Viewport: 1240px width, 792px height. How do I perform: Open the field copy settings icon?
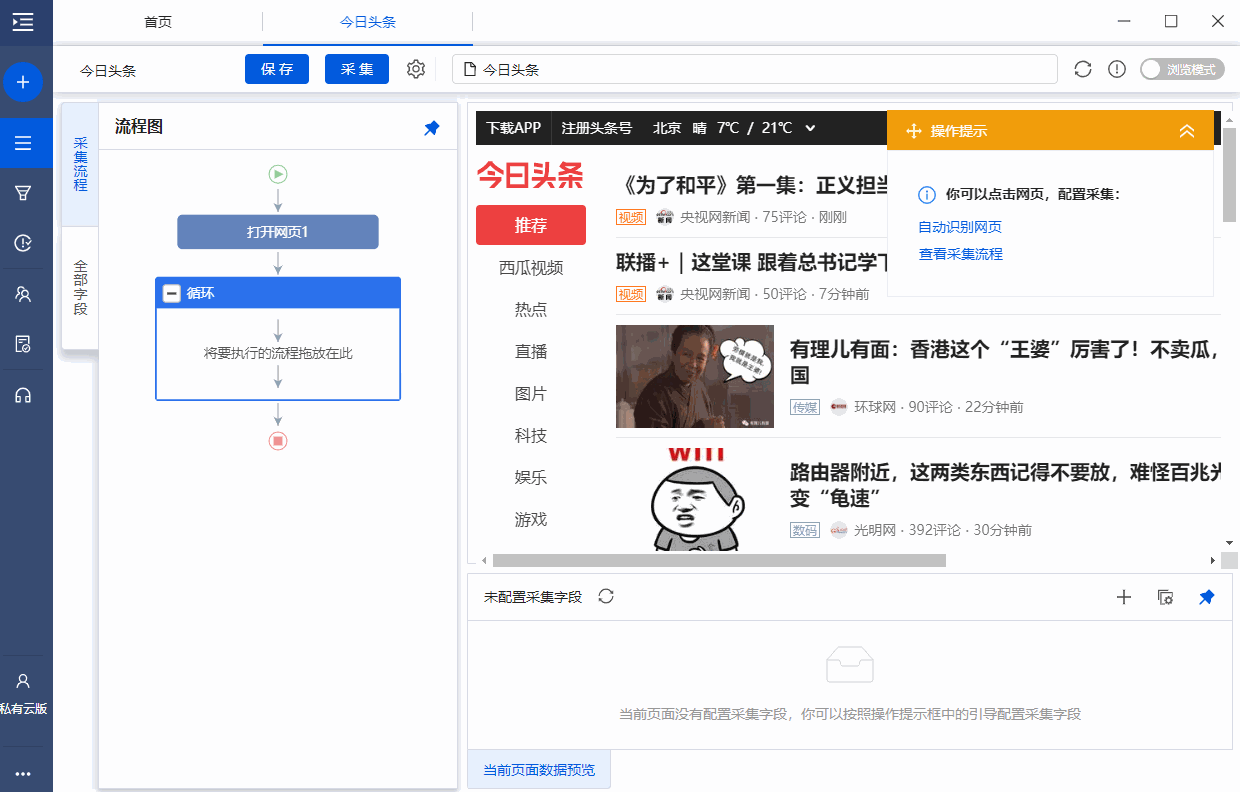coord(1165,597)
